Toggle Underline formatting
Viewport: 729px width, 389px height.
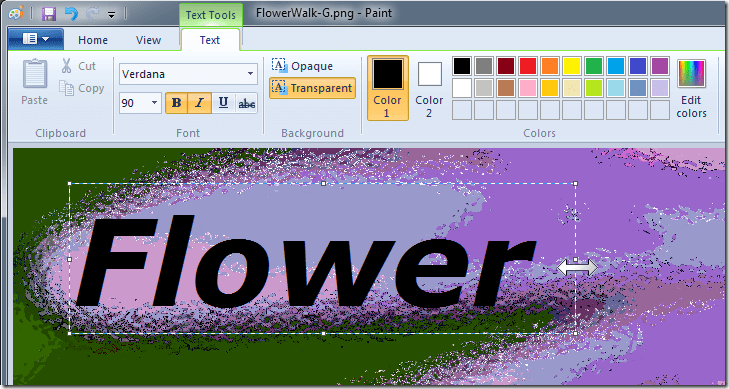point(223,103)
